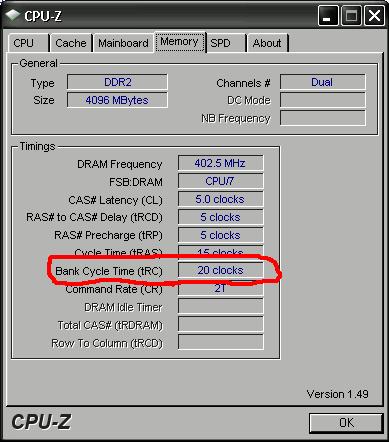Maximize the CPU-Z window
Image resolution: width=389 pixels, height=442 pixels.
(351, 15)
